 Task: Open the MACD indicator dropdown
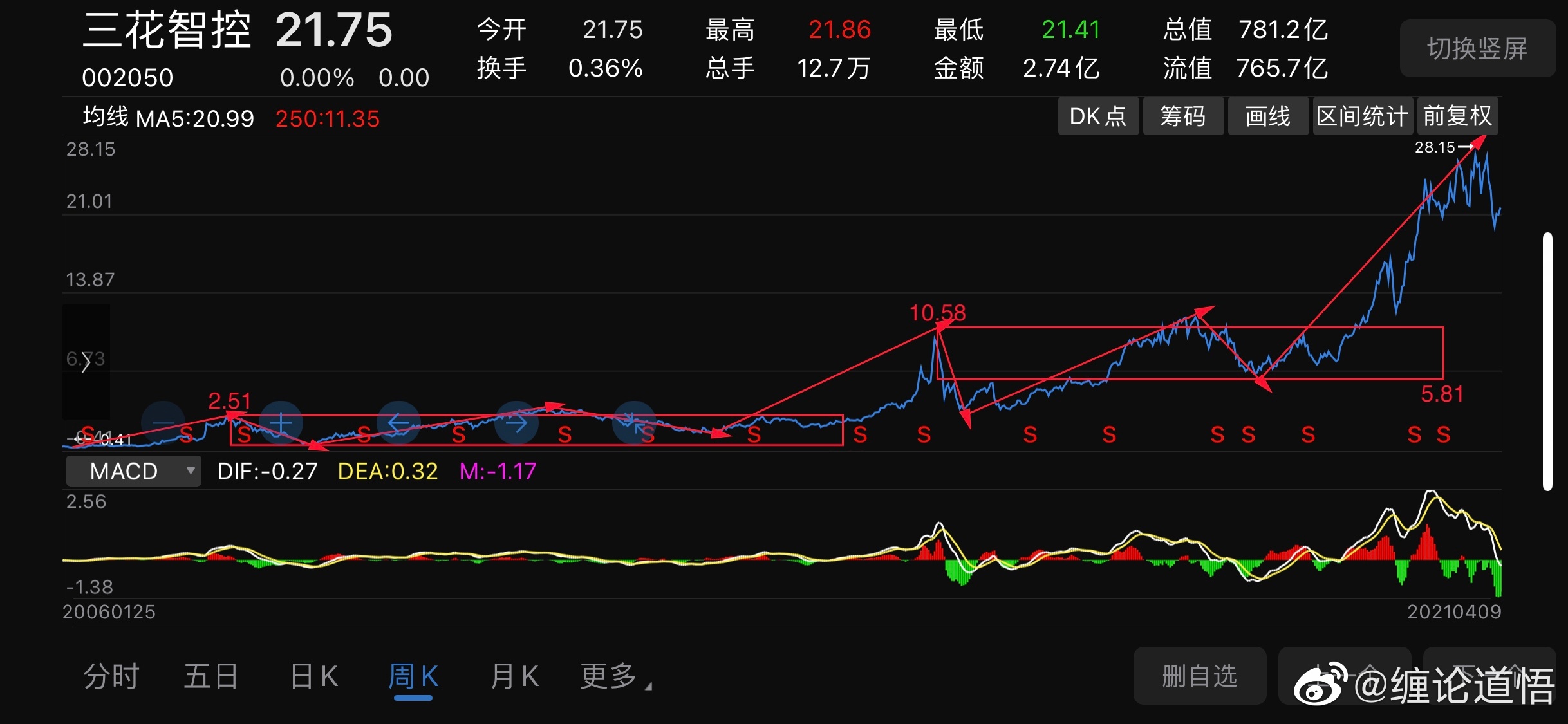tap(134, 471)
